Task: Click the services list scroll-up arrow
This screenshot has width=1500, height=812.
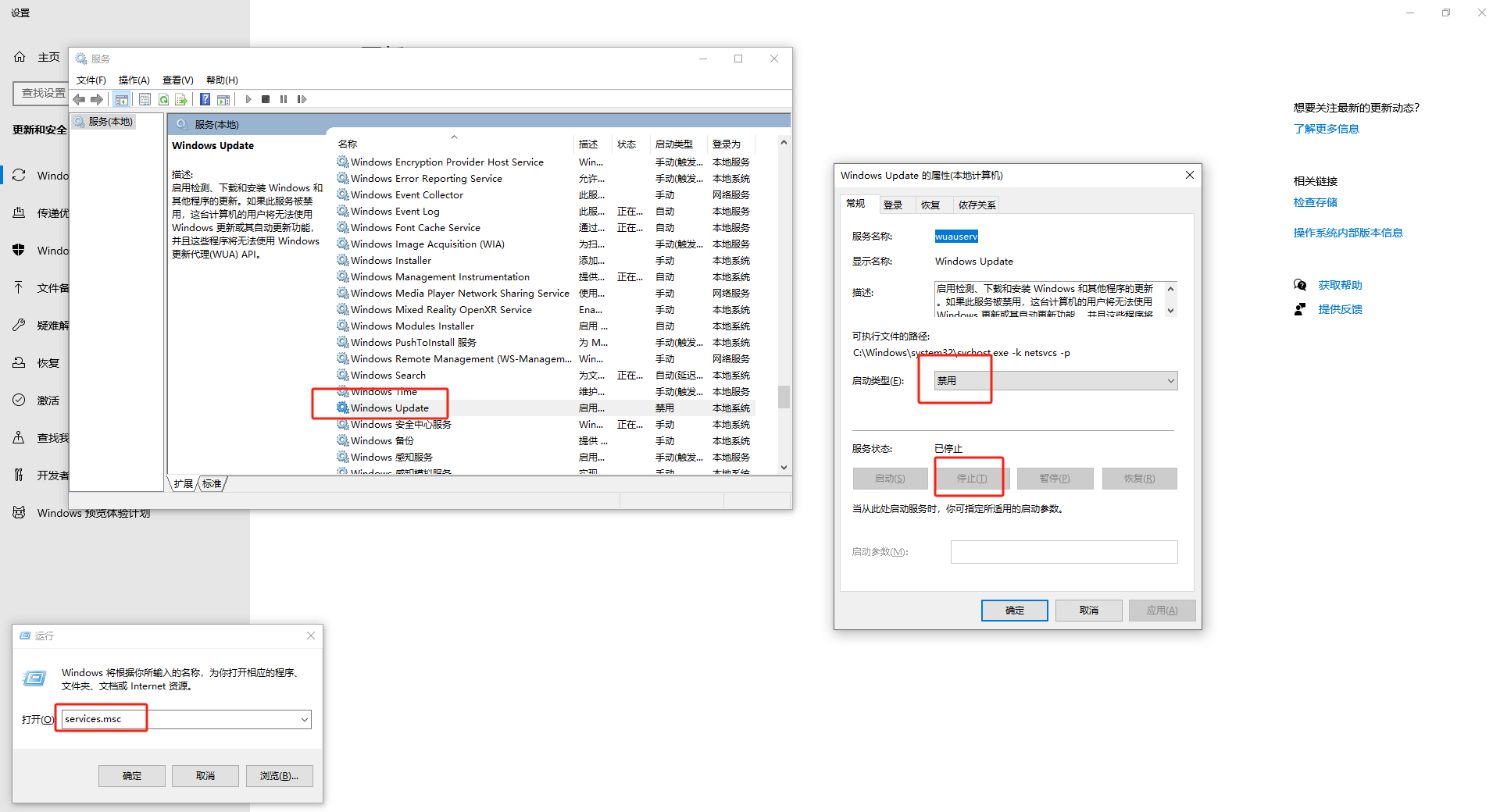Action: pyautogui.click(x=784, y=142)
